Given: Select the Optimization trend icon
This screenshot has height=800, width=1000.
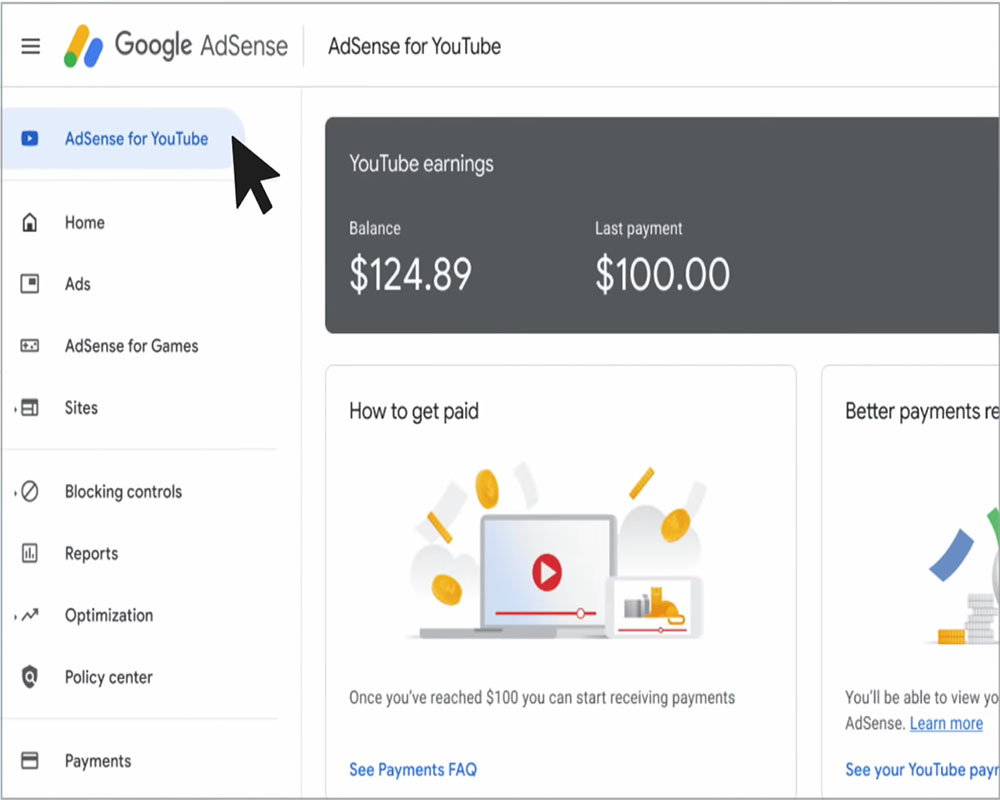Looking at the screenshot, I should [x=31, y=615].
